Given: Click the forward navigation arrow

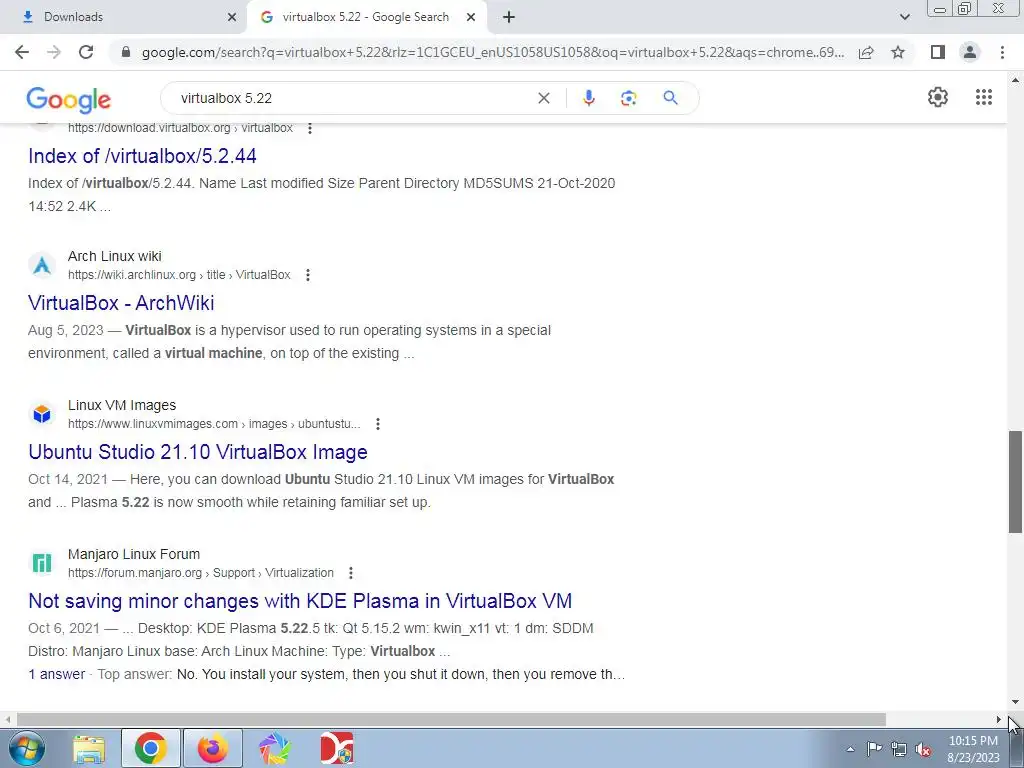Looking at the screenshot, I should (x=54, y=52).
